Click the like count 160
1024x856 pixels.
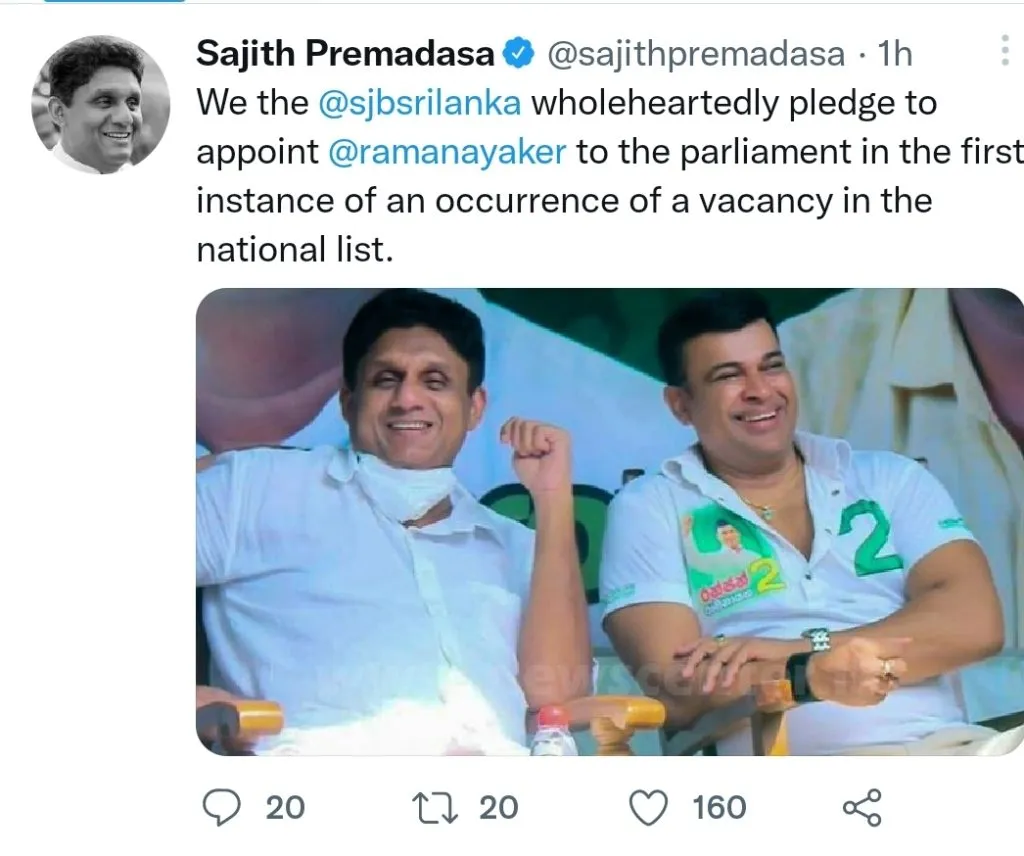point(720,808)
